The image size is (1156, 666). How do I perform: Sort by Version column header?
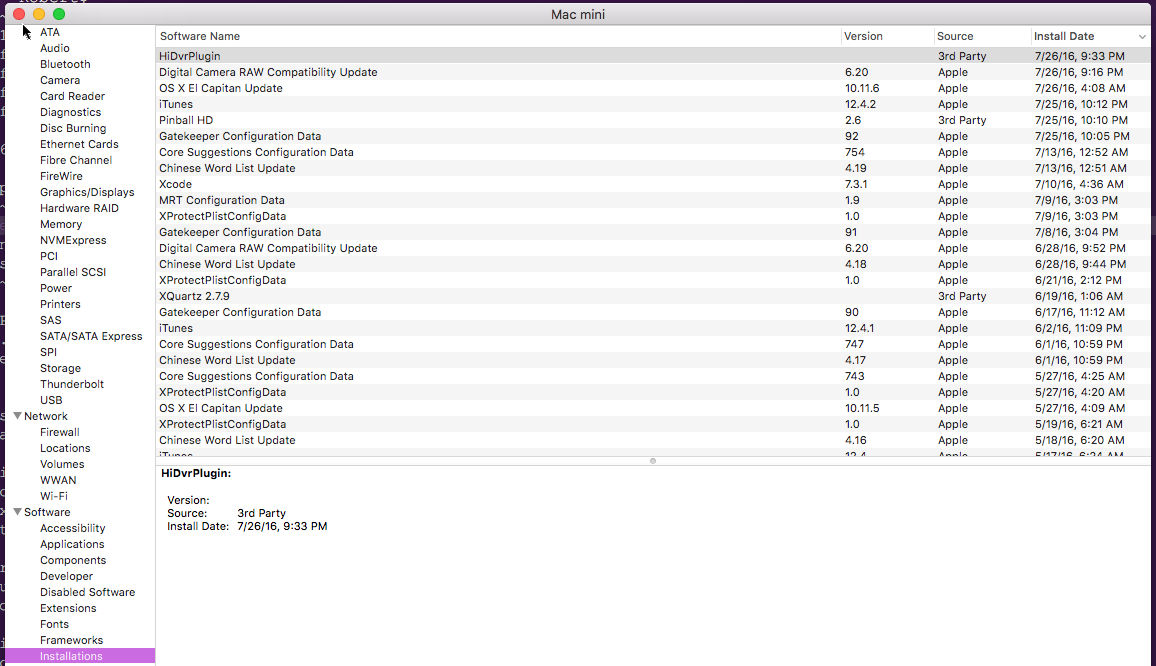[x=863, y=36]
